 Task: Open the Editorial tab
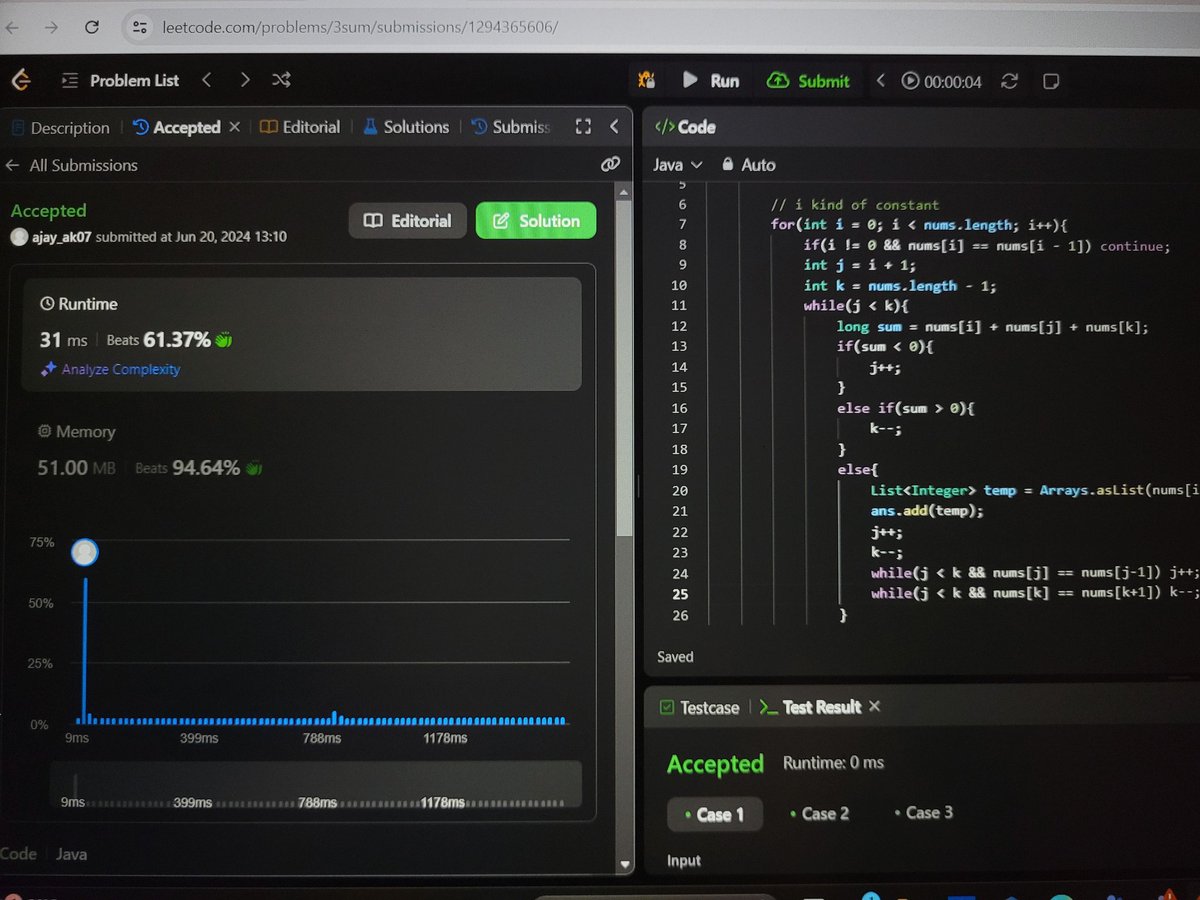coord(300,127)
